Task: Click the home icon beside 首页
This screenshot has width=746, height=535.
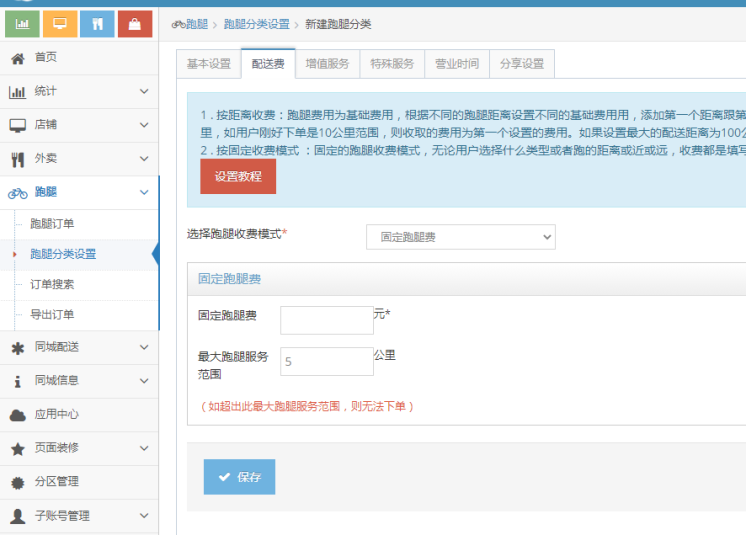Action: [17, 58]
